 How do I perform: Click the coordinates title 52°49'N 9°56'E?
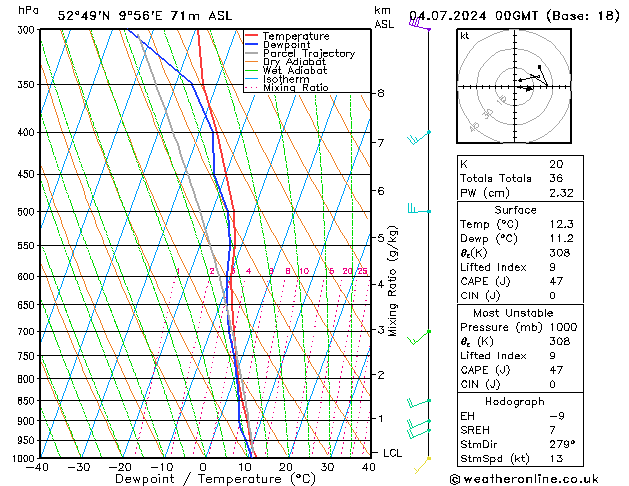click(110, 16)
